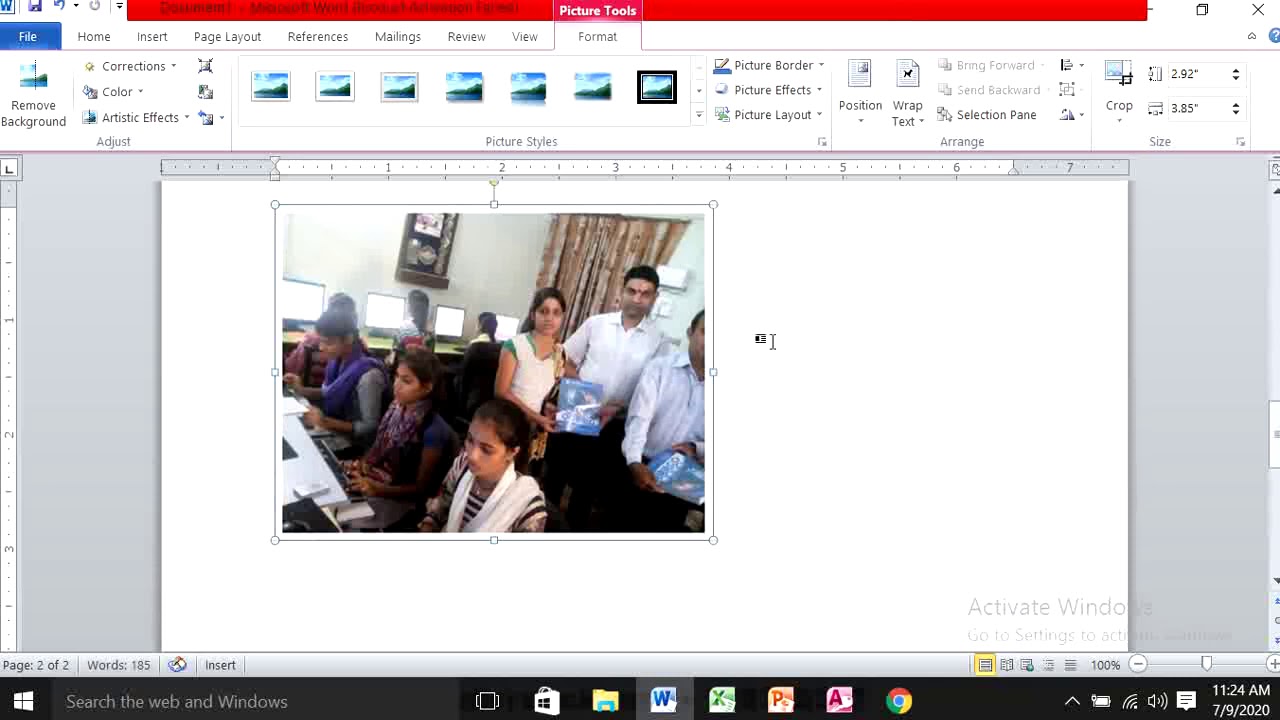
Task: Open the Selection Pane
Action: pyautogui.click(x=986, y=115)
